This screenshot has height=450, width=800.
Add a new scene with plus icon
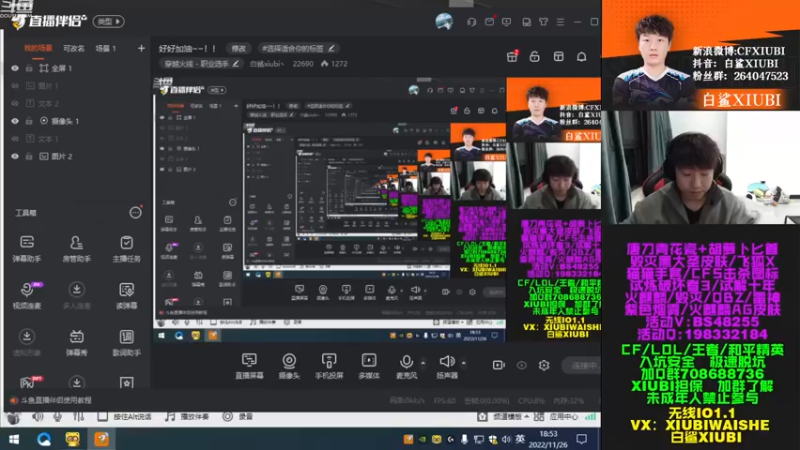coord(141,48)
